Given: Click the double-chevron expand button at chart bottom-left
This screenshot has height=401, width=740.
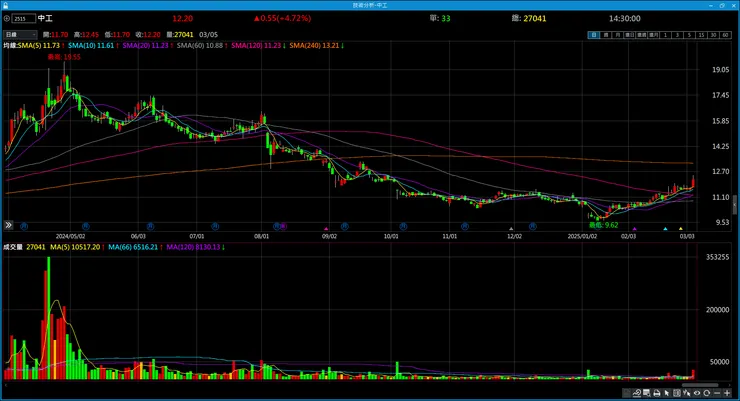Looking at the screenshot, I should click(8, 225).
